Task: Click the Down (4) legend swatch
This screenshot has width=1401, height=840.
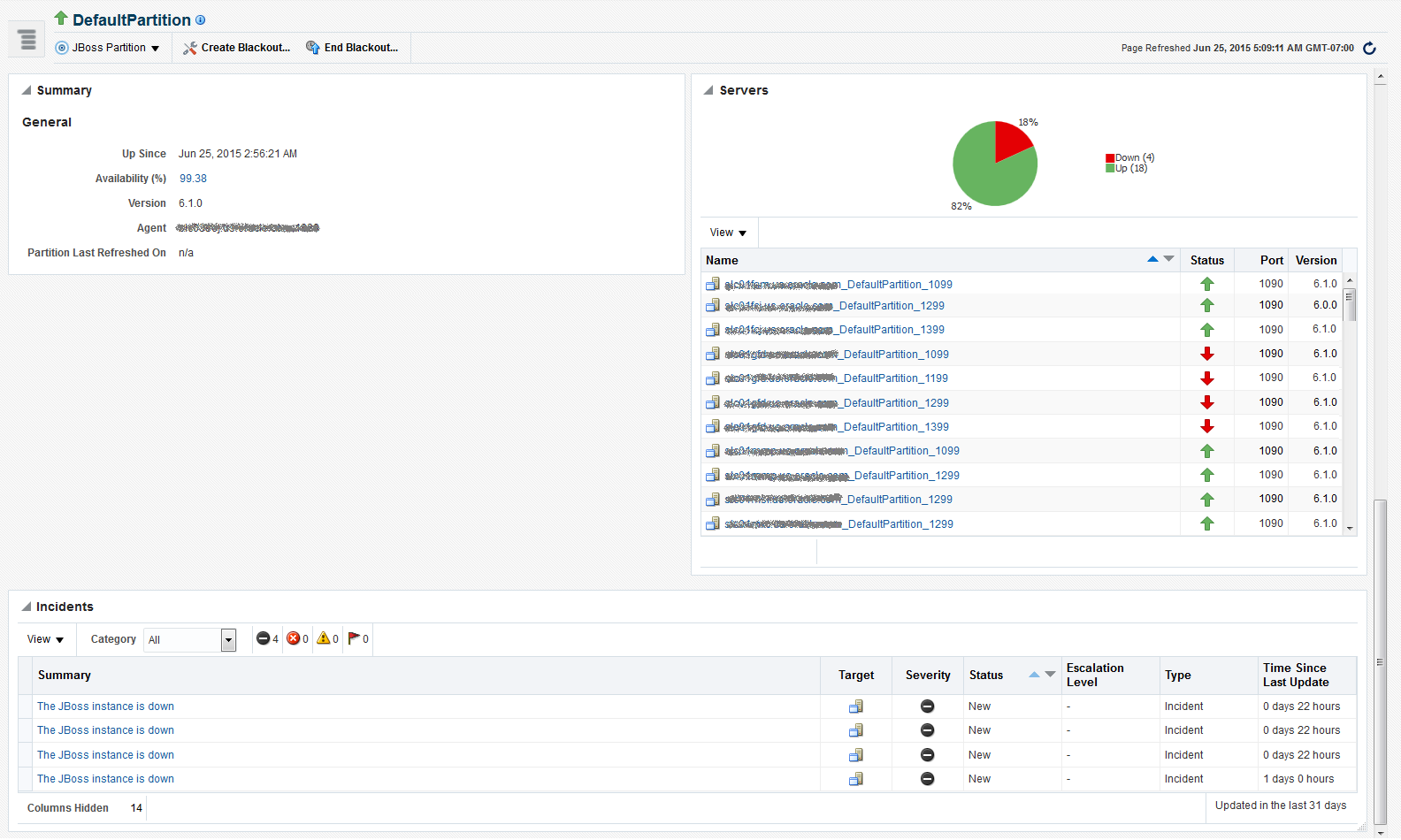Action: coord(1110,158)
